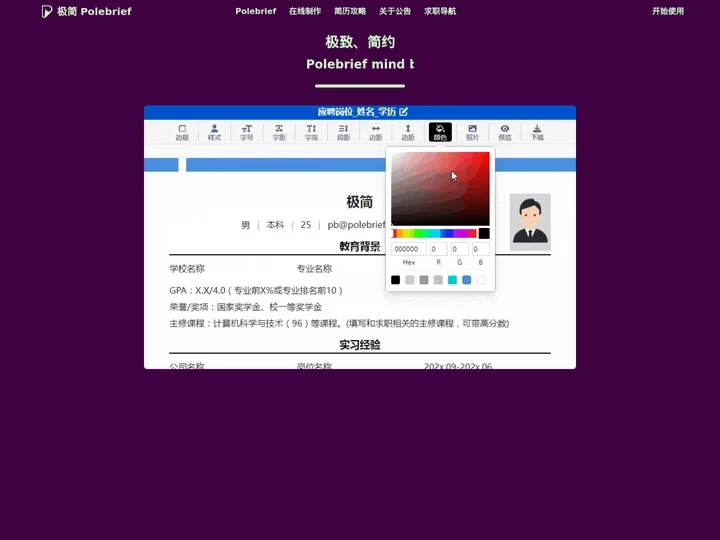
Task: Click the 专业名称 field text
Action: point(314,269)
